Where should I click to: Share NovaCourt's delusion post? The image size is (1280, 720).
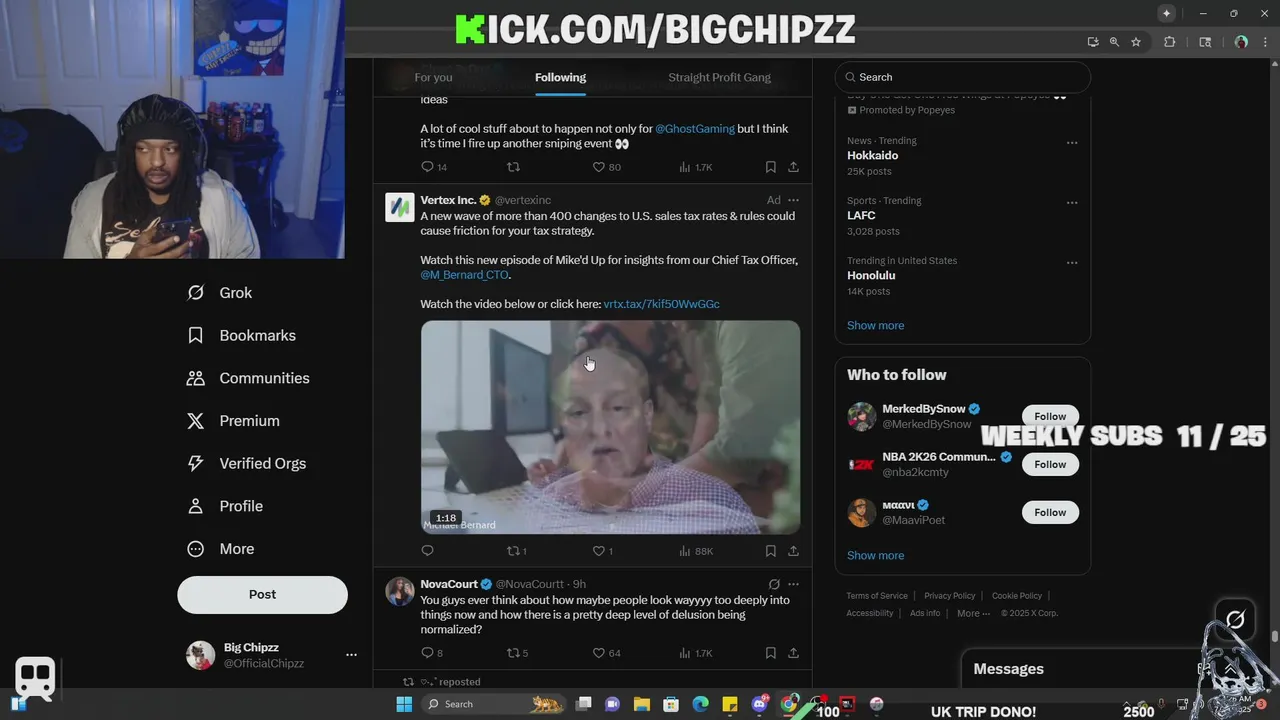point(793,653)
